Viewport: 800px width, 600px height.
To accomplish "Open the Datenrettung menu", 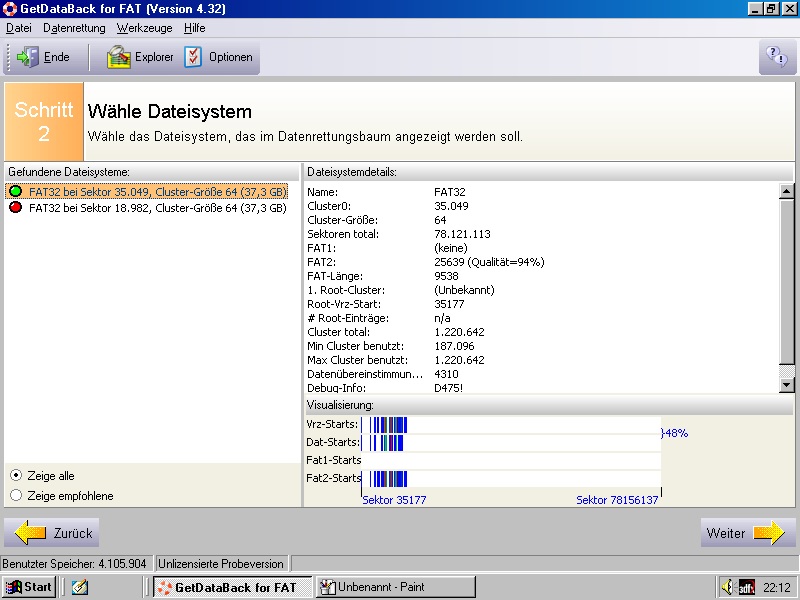I will pos(74,28).
